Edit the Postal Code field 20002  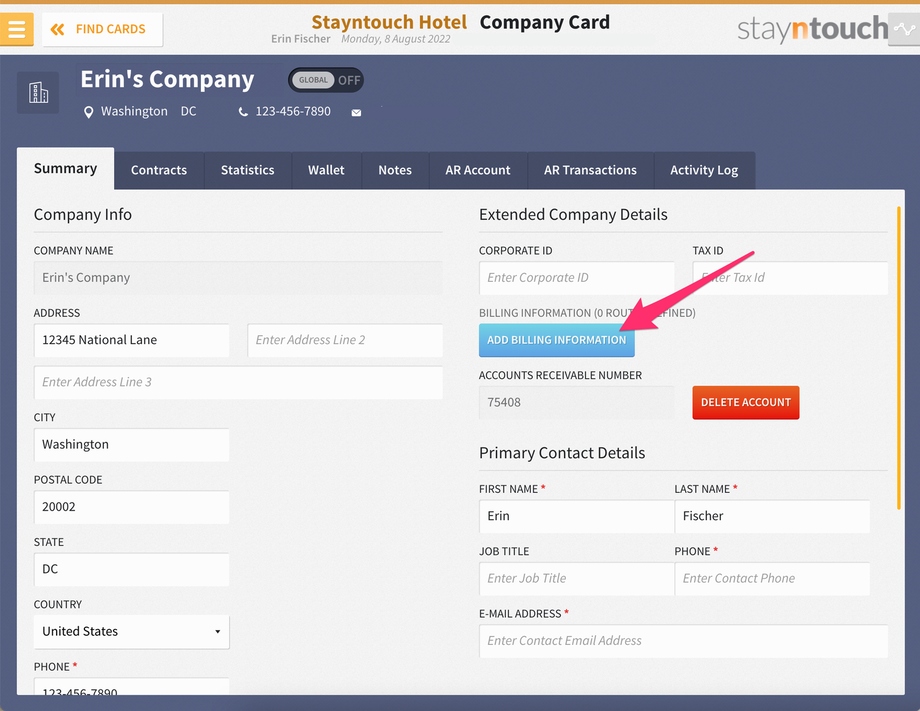coord(131,507)
